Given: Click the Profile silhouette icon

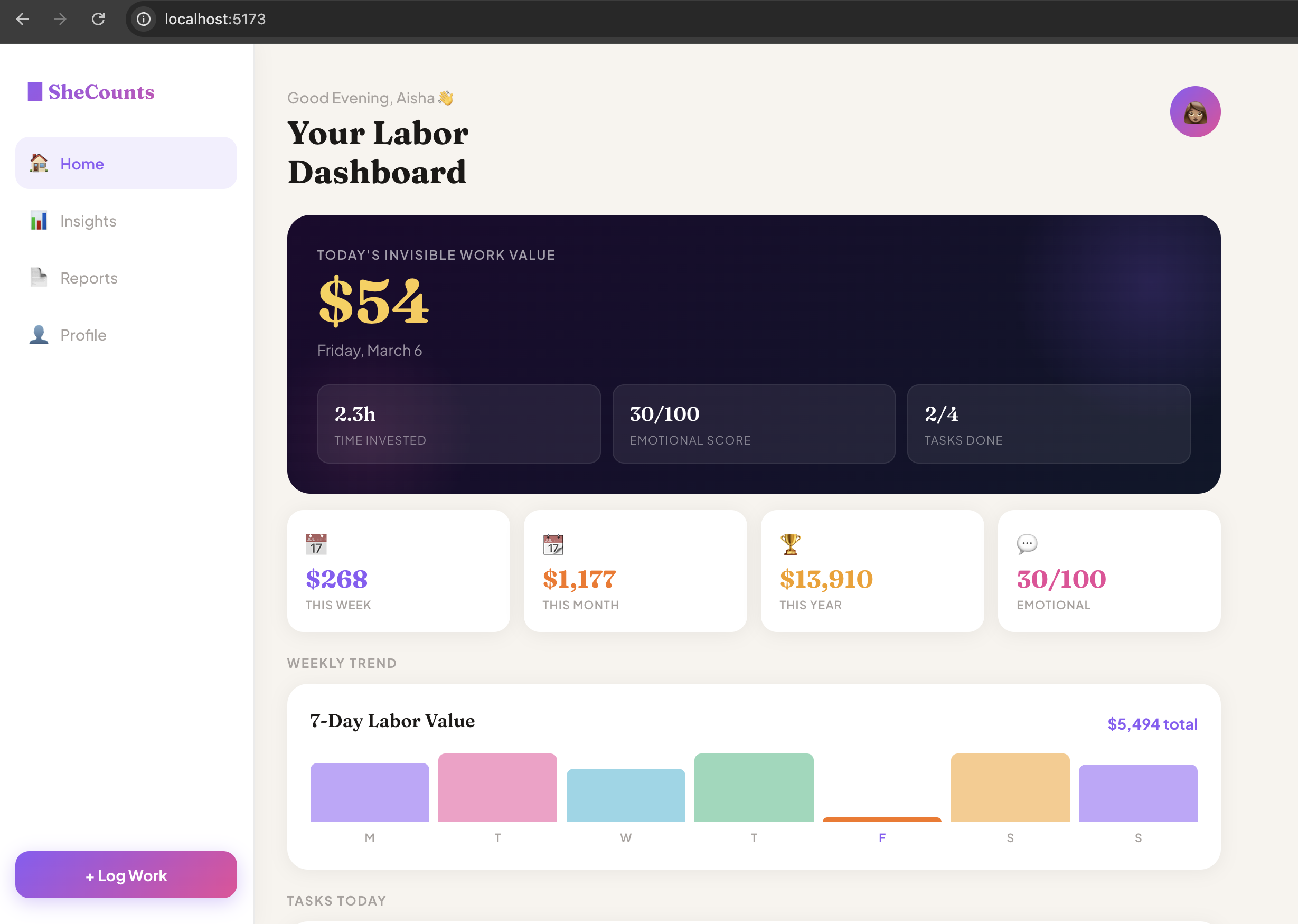Looking at the screenshot, I should pyautogui.click(x=39, y=335).
